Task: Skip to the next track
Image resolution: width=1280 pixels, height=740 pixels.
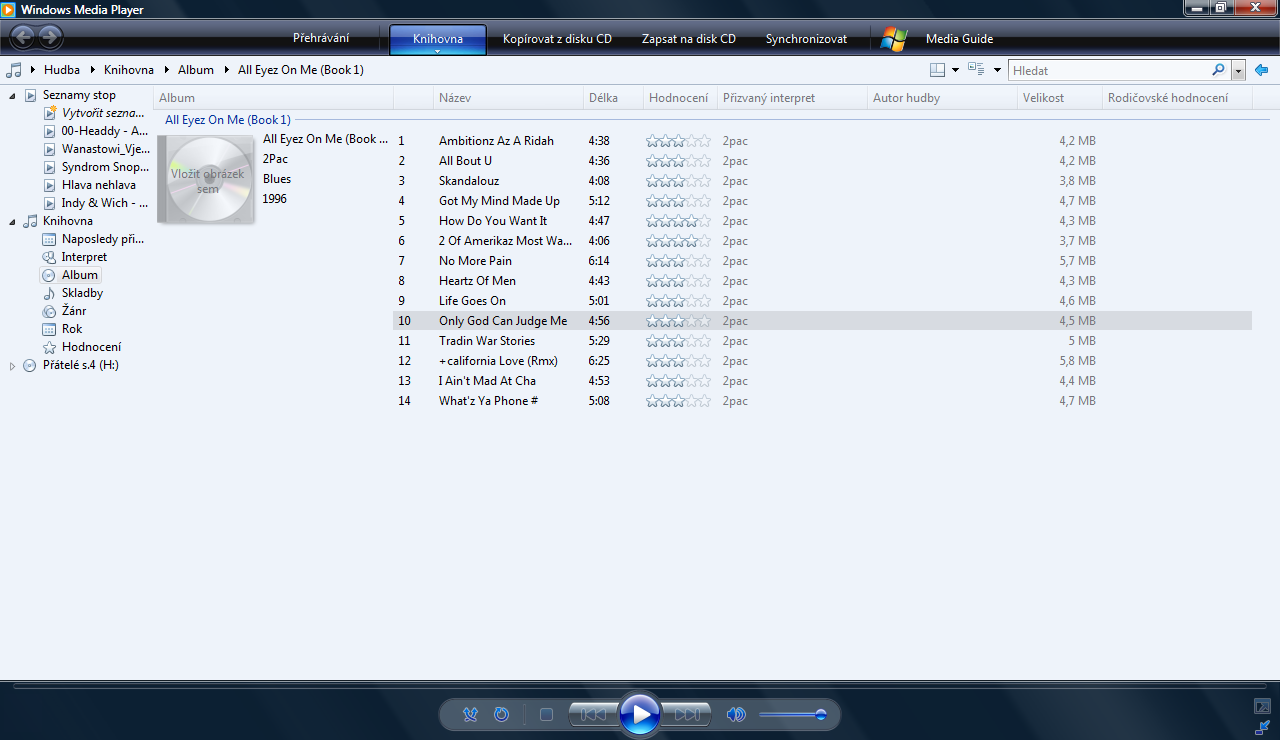Action: point(687,715)
